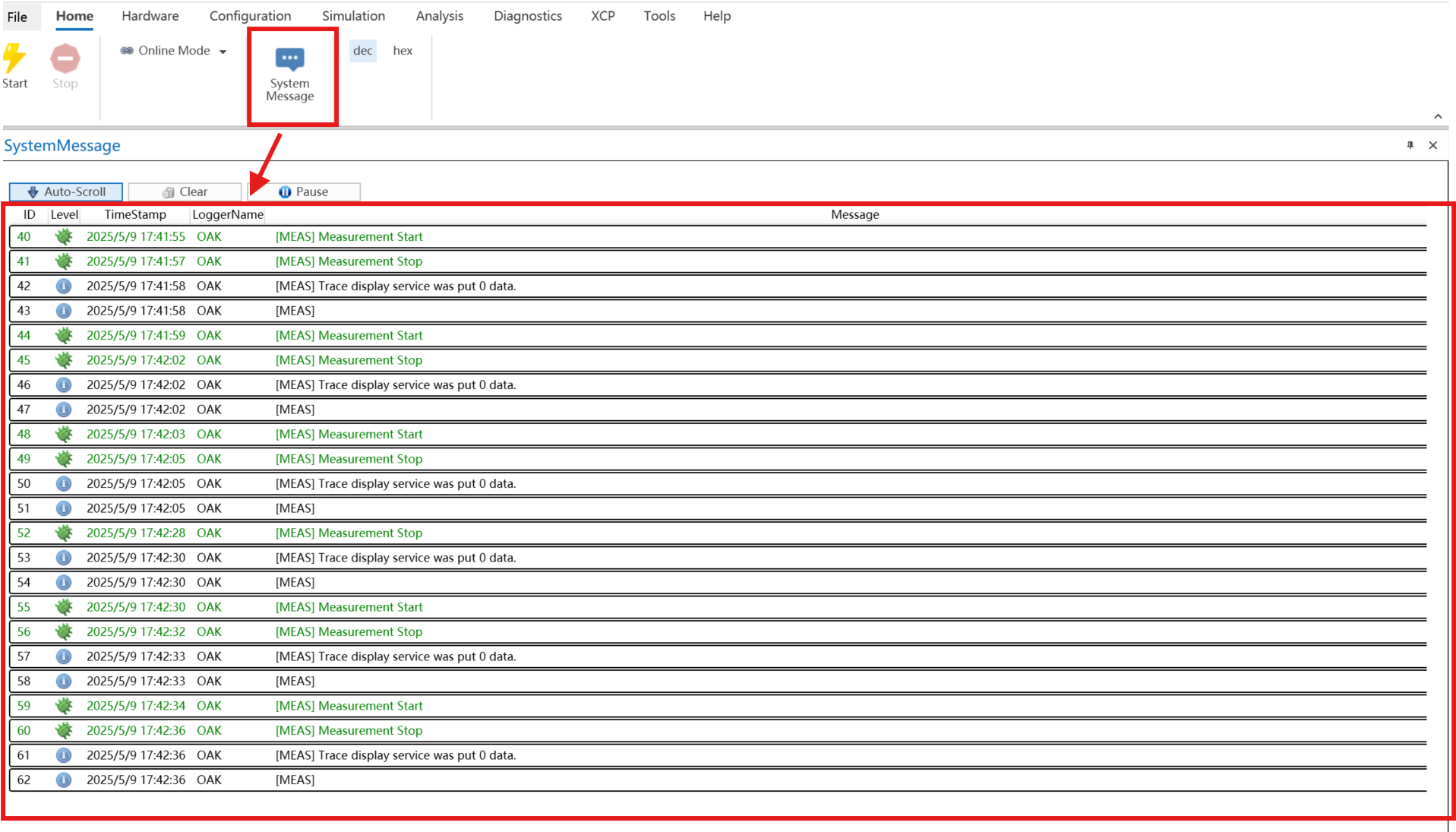Click the debug level icon on row 40

[64, 236]
